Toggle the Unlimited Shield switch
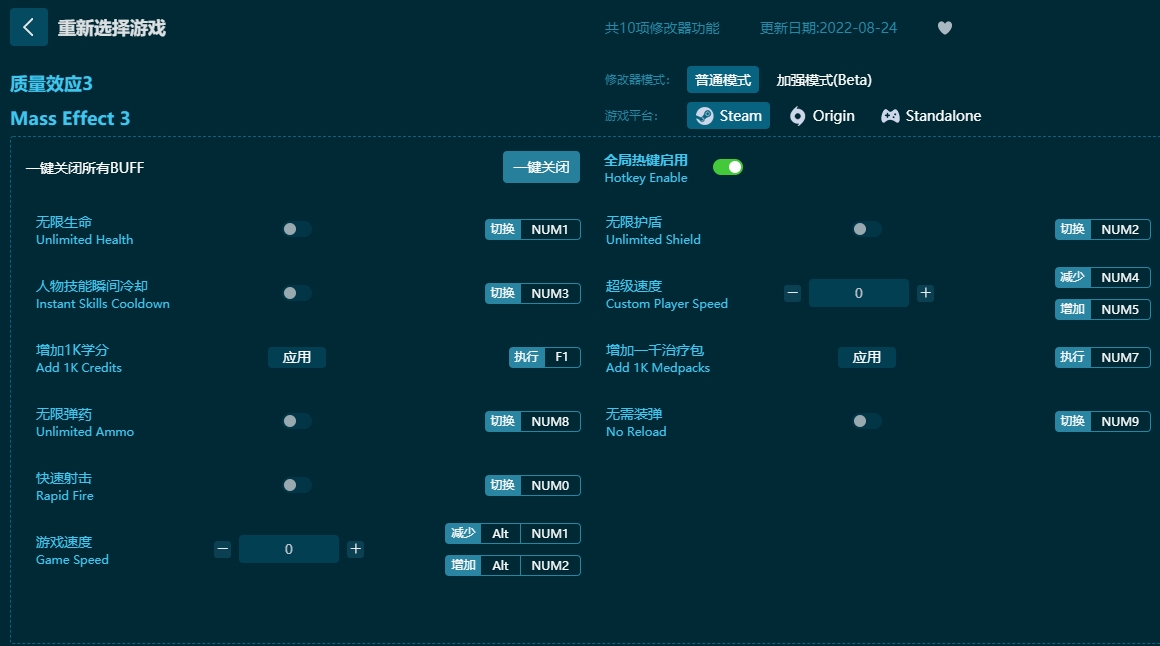1160x646 pixels. click(x=866, y=229)
